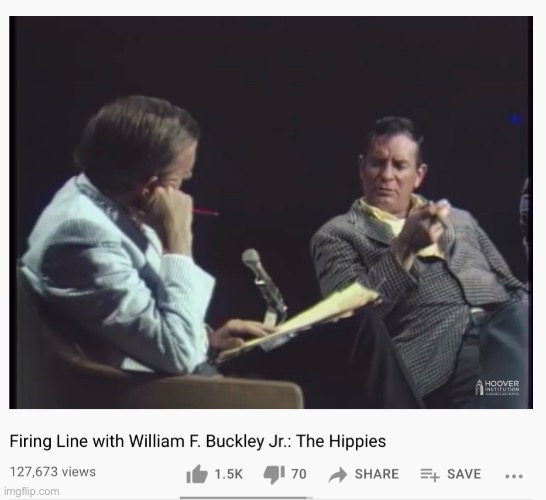The height and width of the screenshot is (500, 546).
Task: Click the SAVE text label
Action: tap(464, 474)
